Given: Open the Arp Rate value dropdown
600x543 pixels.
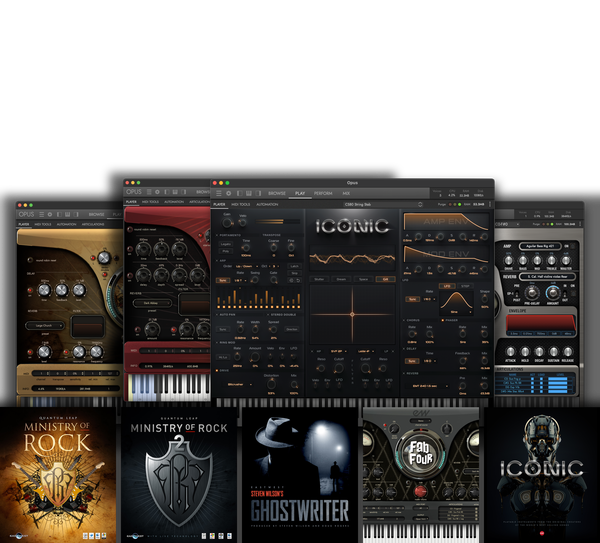Looking at the screenshot, I should [240, 280].
